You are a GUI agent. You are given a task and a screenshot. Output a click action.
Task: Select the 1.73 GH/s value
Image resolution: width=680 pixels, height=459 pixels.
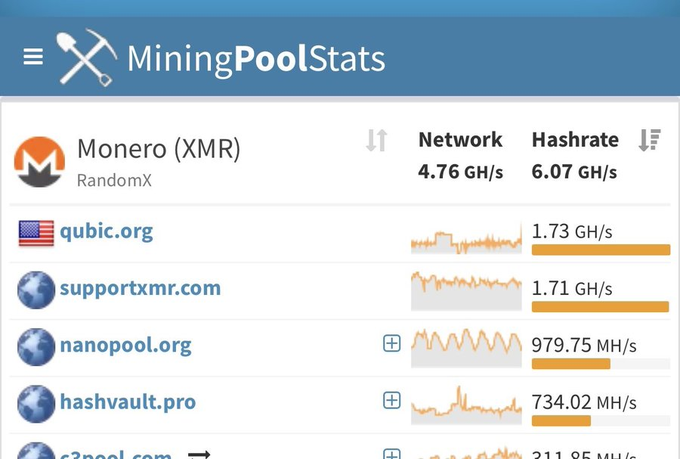coord(572,231)
